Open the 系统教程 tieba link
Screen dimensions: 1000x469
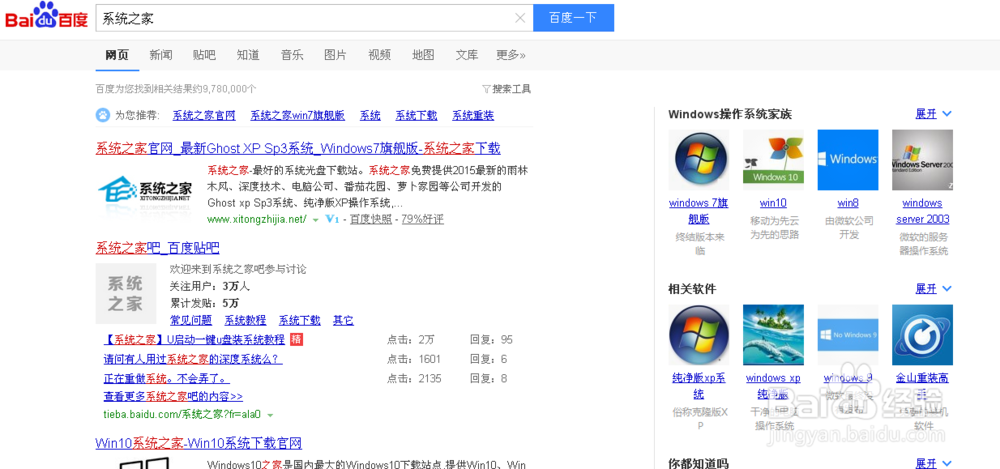(x=246, y=320)
